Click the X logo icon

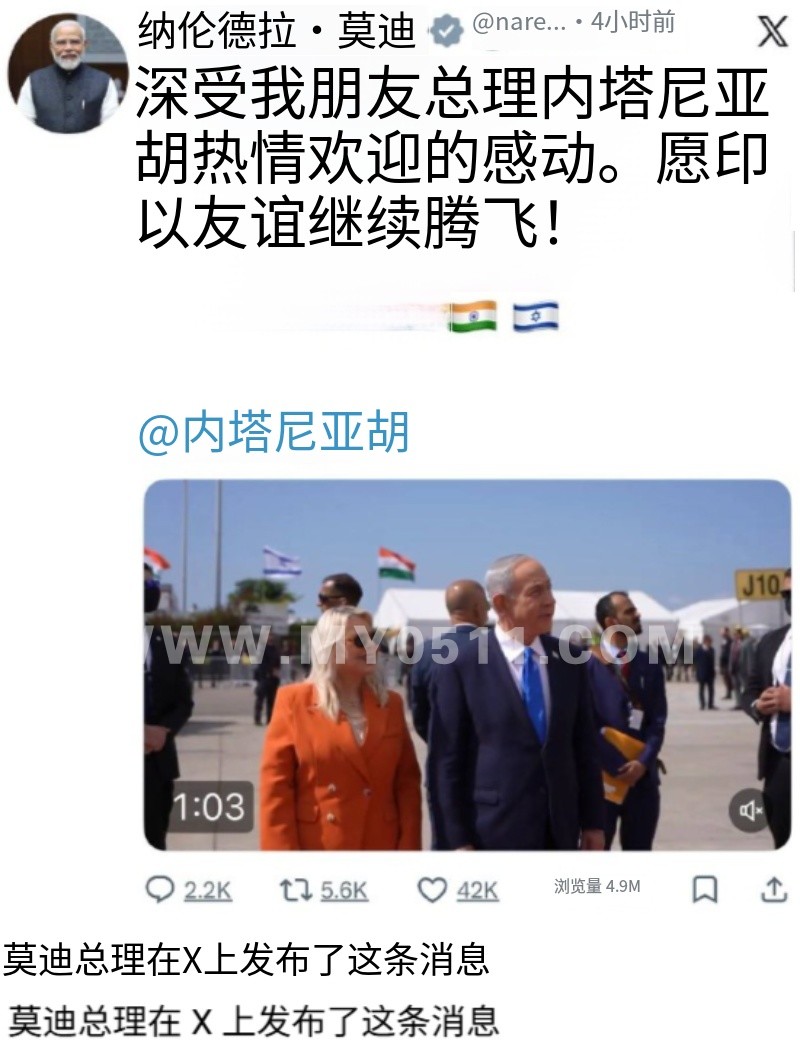coord(772,30)
